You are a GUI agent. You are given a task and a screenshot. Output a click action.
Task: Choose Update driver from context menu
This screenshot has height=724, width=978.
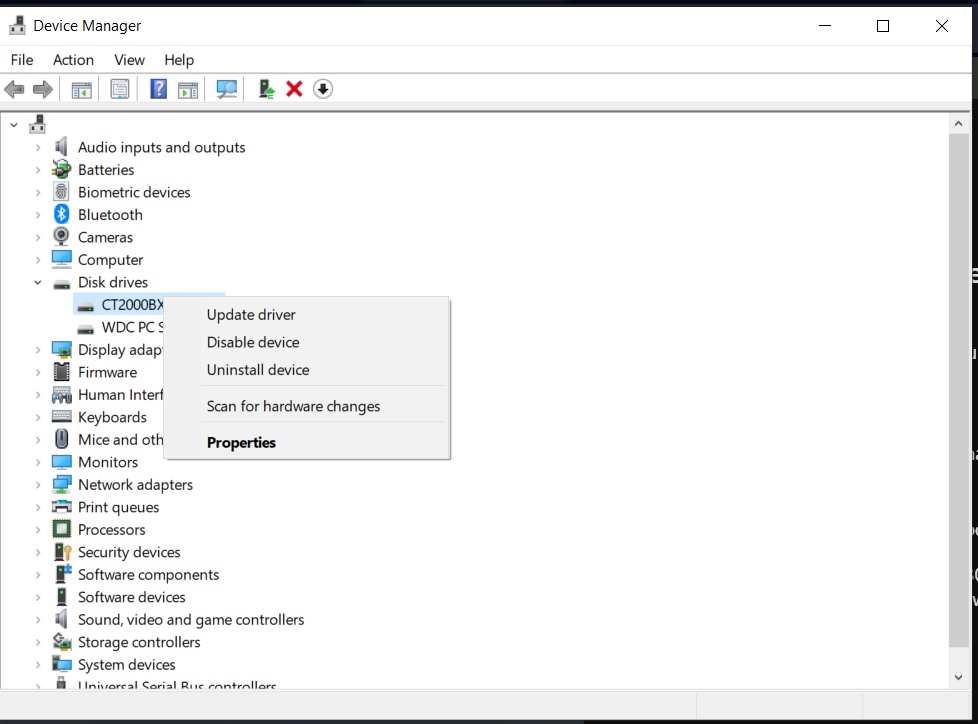point(307,315)
